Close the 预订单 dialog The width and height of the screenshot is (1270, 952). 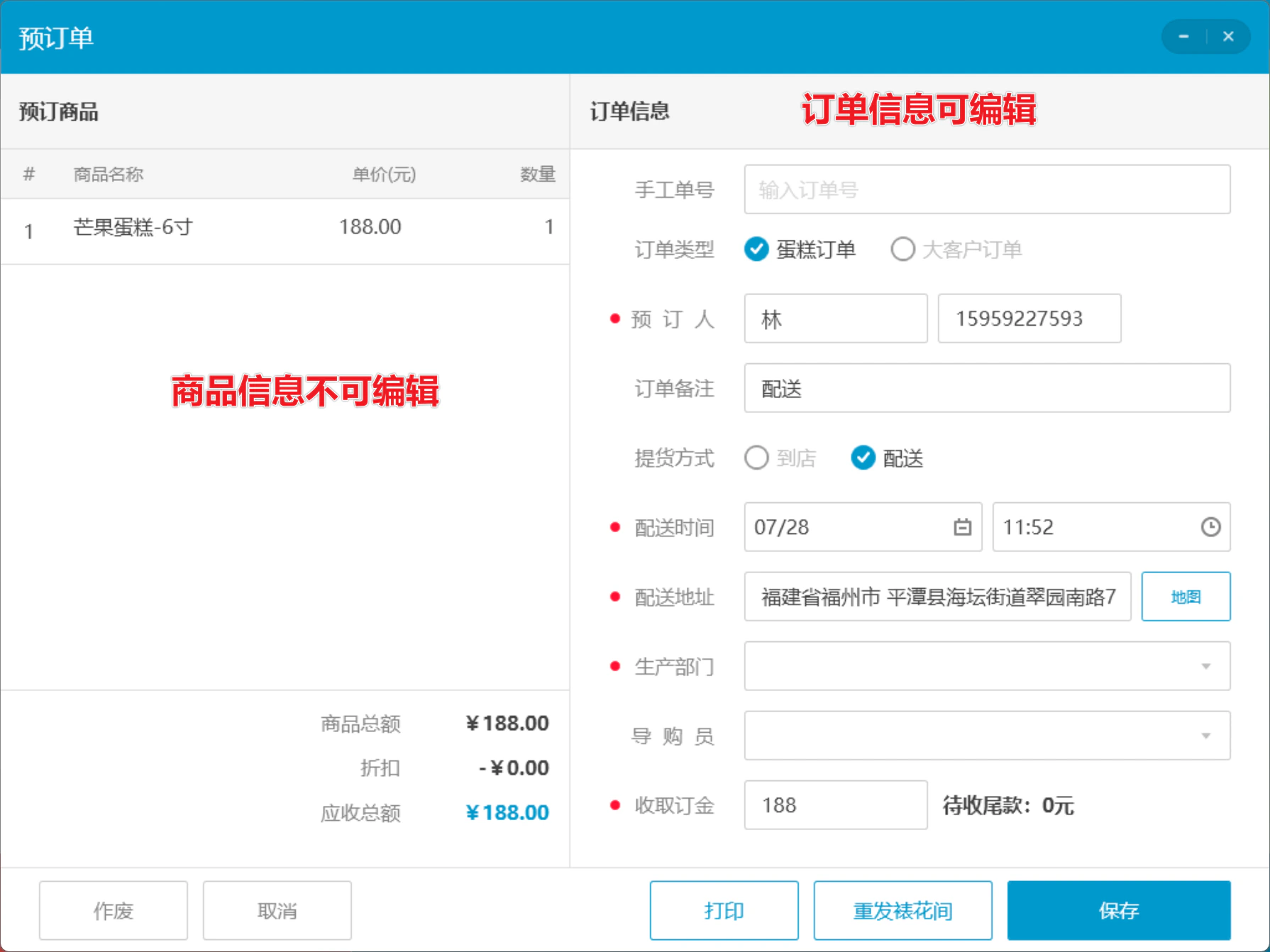pos(1228,36)
